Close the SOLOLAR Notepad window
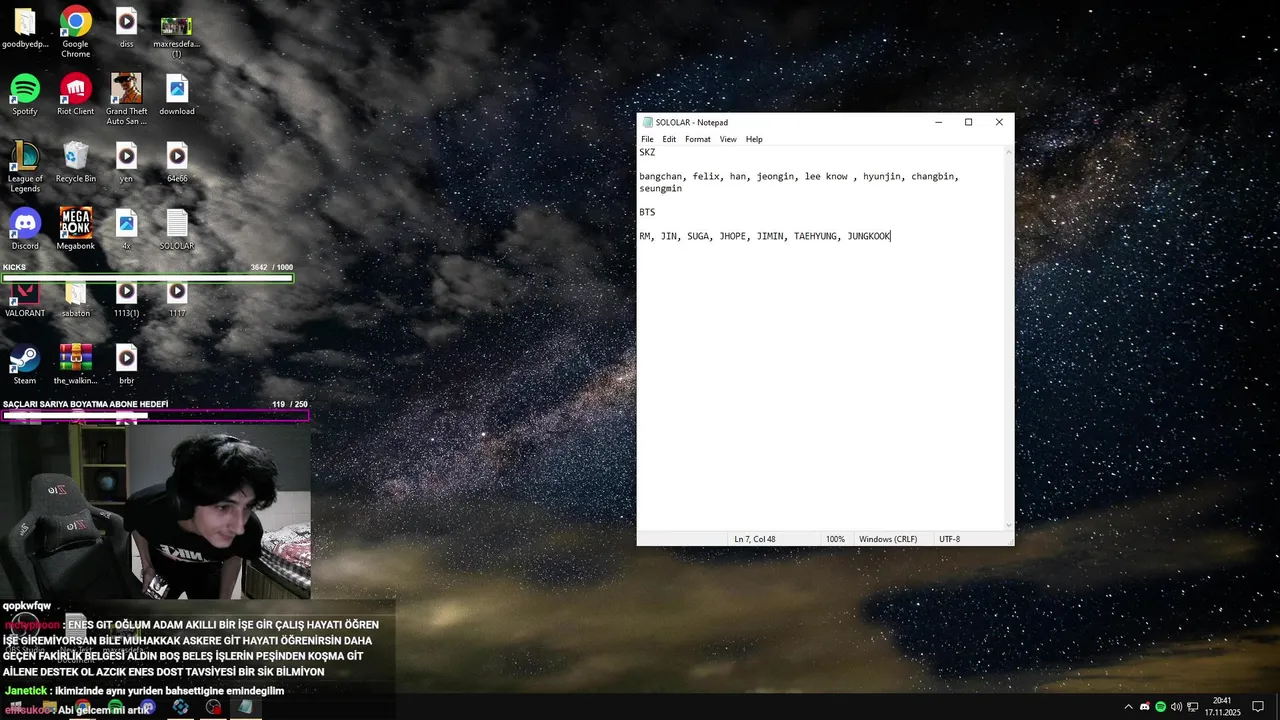Viewport: 1280px width, 720px height. [x=999, y=122]
